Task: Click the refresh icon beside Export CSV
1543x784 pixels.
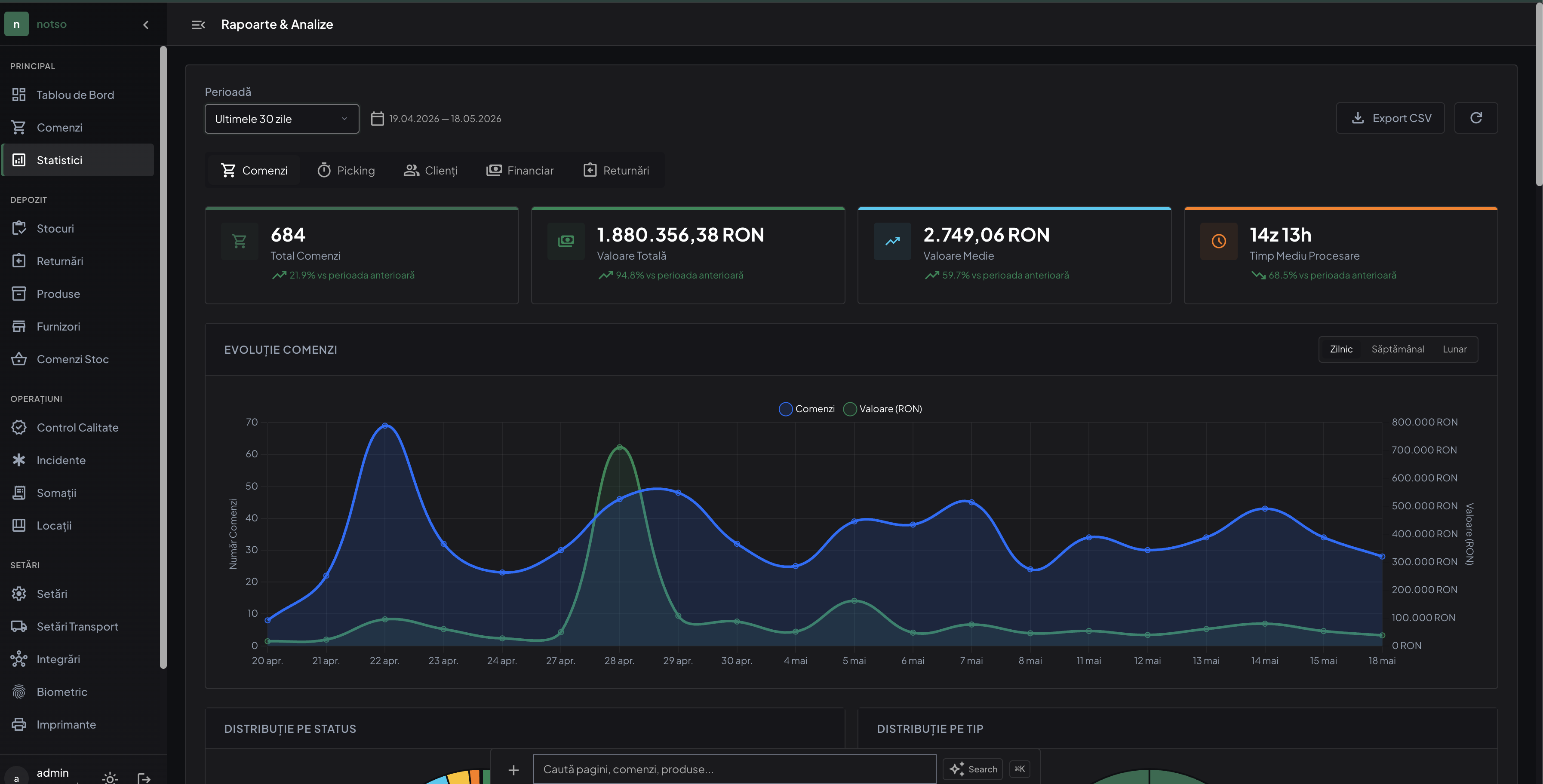Action: pyautogui.click(x=1476, y=118)
